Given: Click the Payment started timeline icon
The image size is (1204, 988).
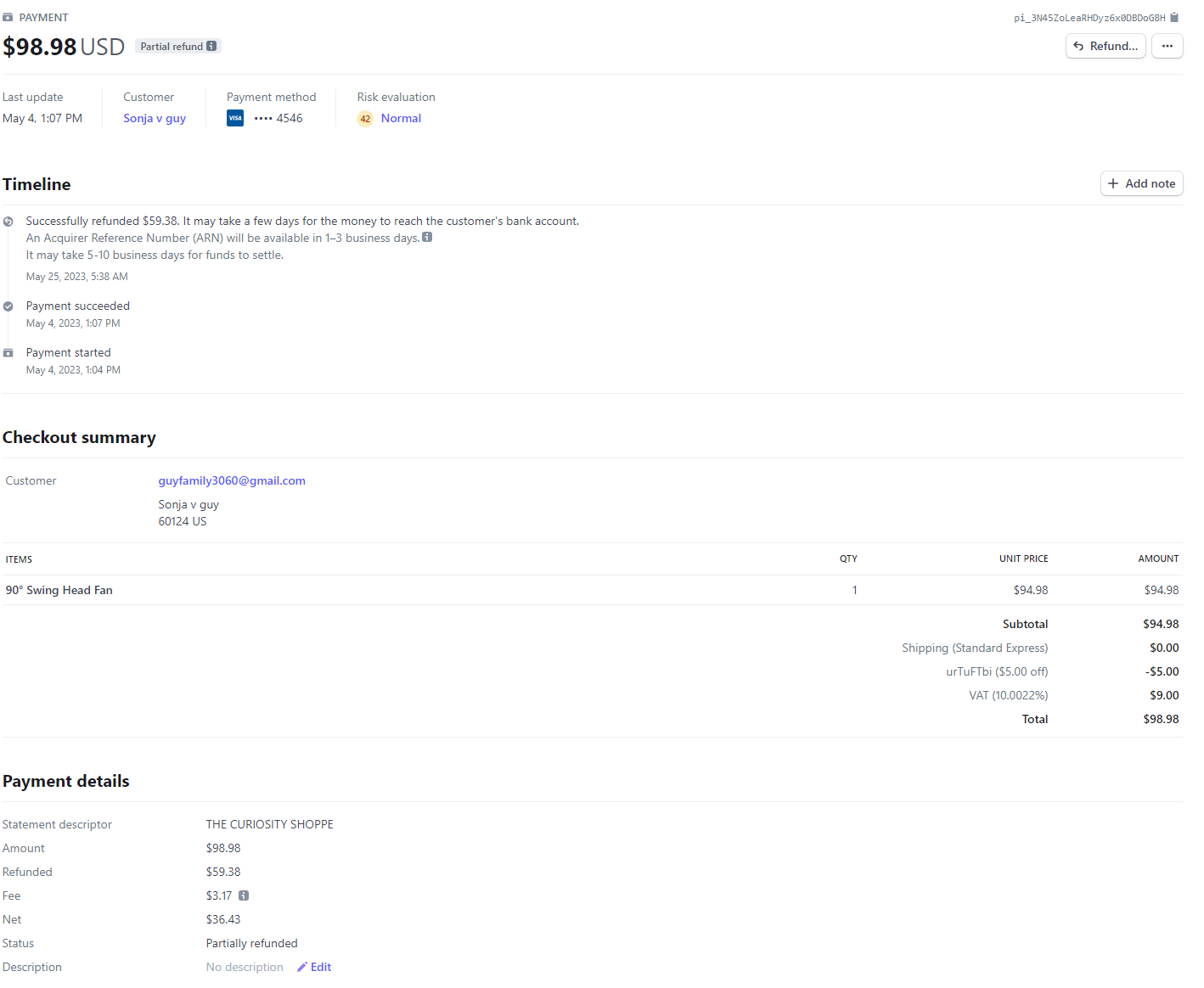Looking at the screenshot, I should pyautogui.click(x=8, y=353).
